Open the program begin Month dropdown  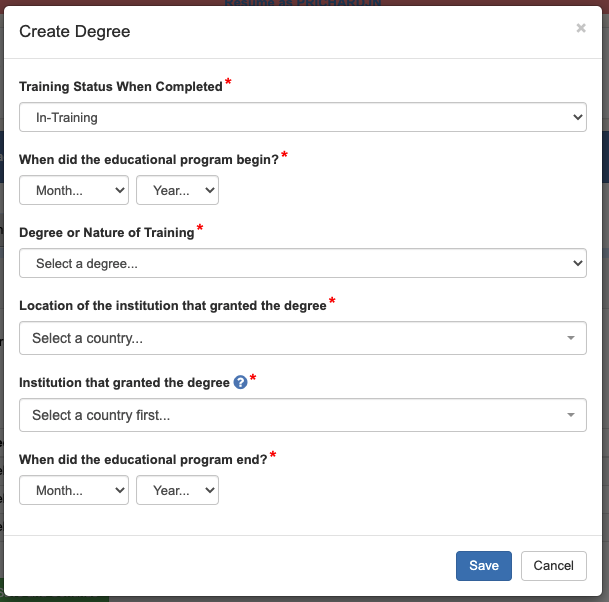point(74,190)
